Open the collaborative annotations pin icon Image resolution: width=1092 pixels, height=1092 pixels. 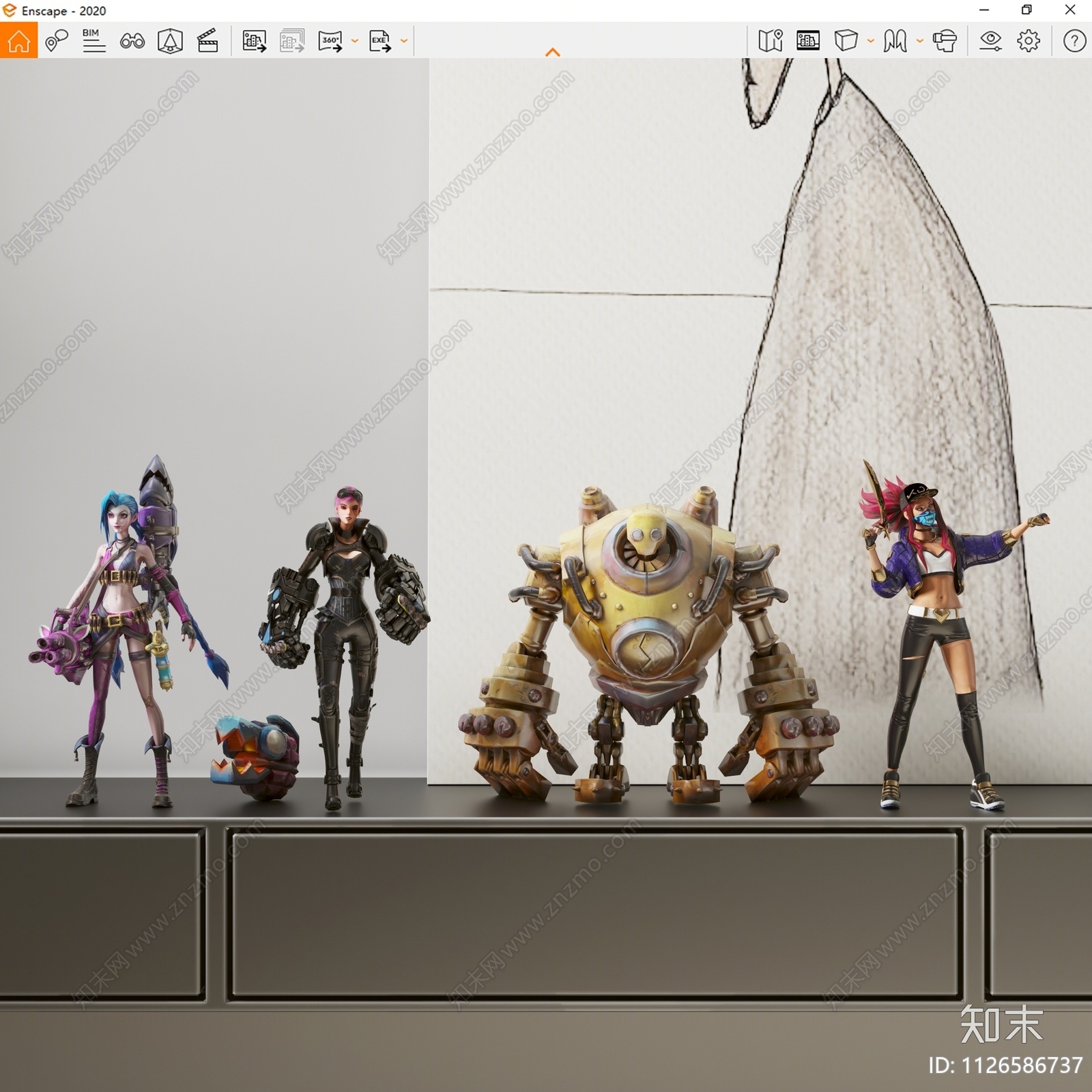coord(57,41)
